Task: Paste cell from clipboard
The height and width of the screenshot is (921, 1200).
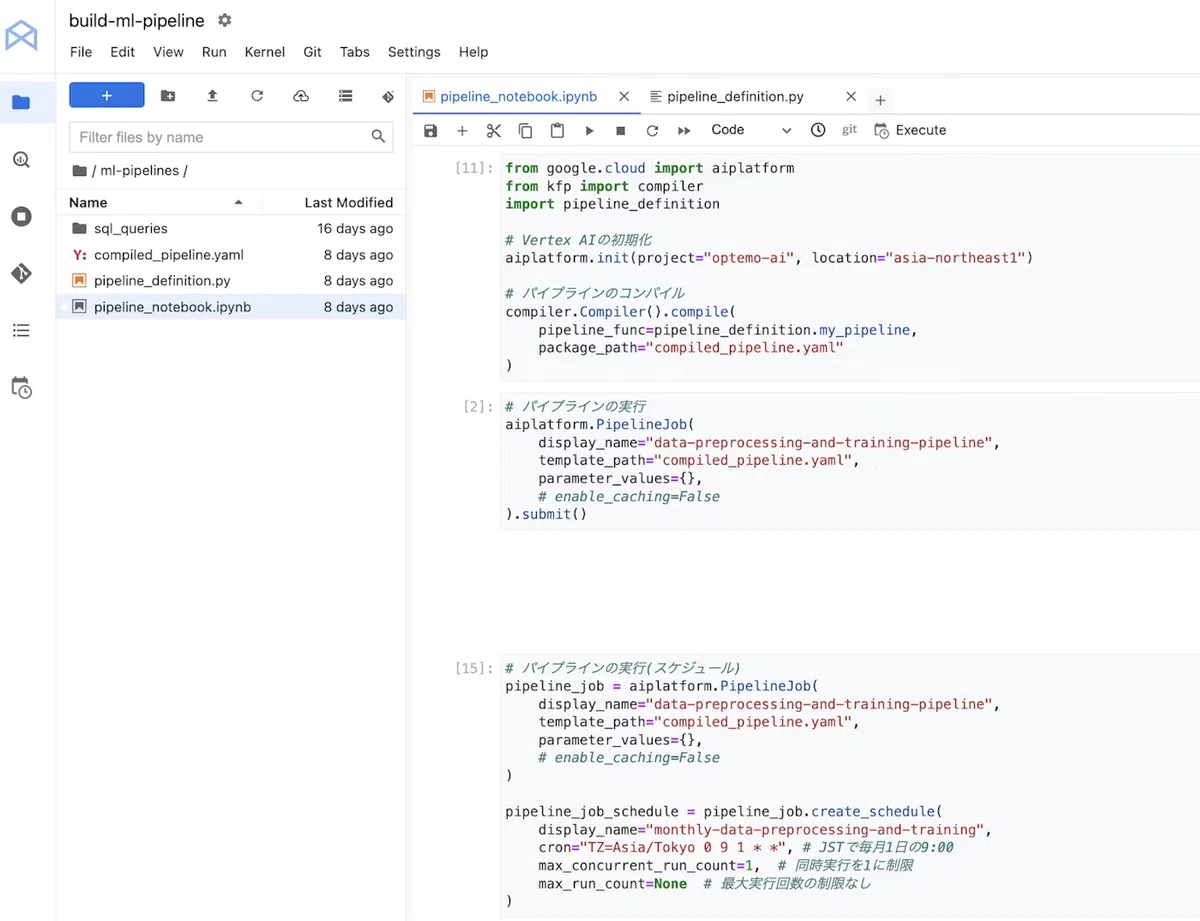Action: (558, 130)
